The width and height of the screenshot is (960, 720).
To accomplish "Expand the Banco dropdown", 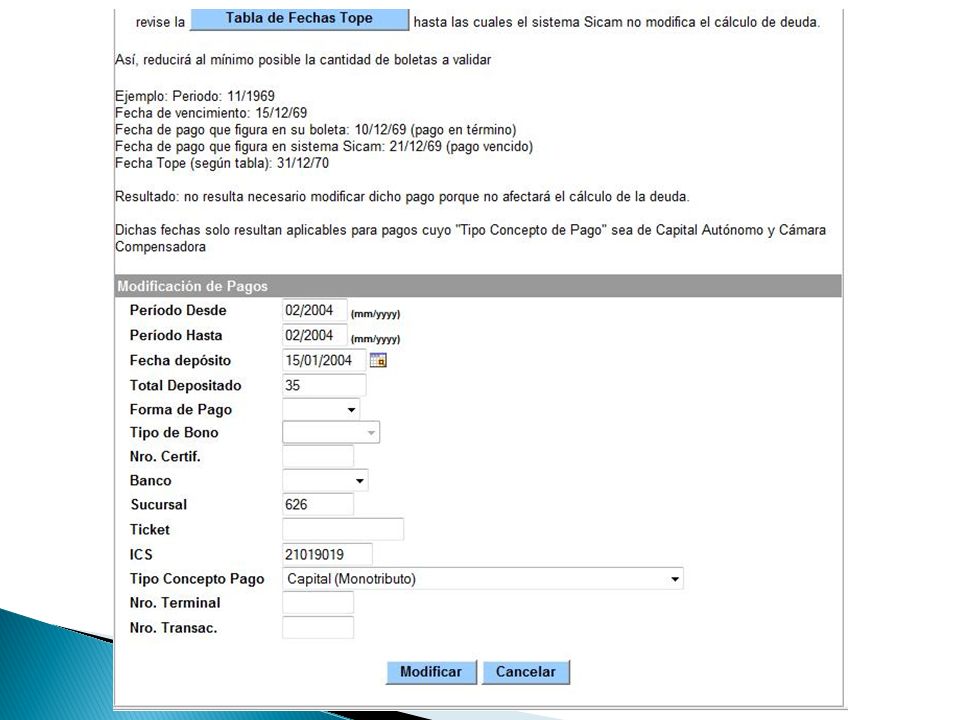I will click(325, 481).
